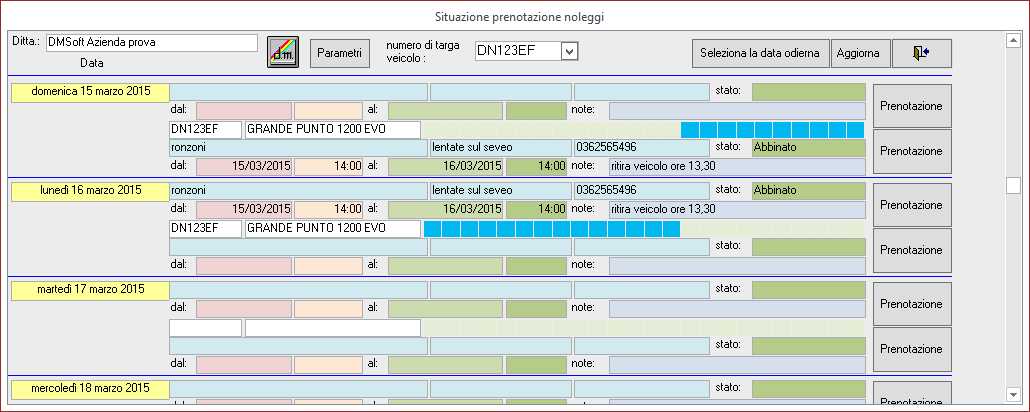Click second Prenotazione button for domenica 15 marzo

click(x=912, y=151)
